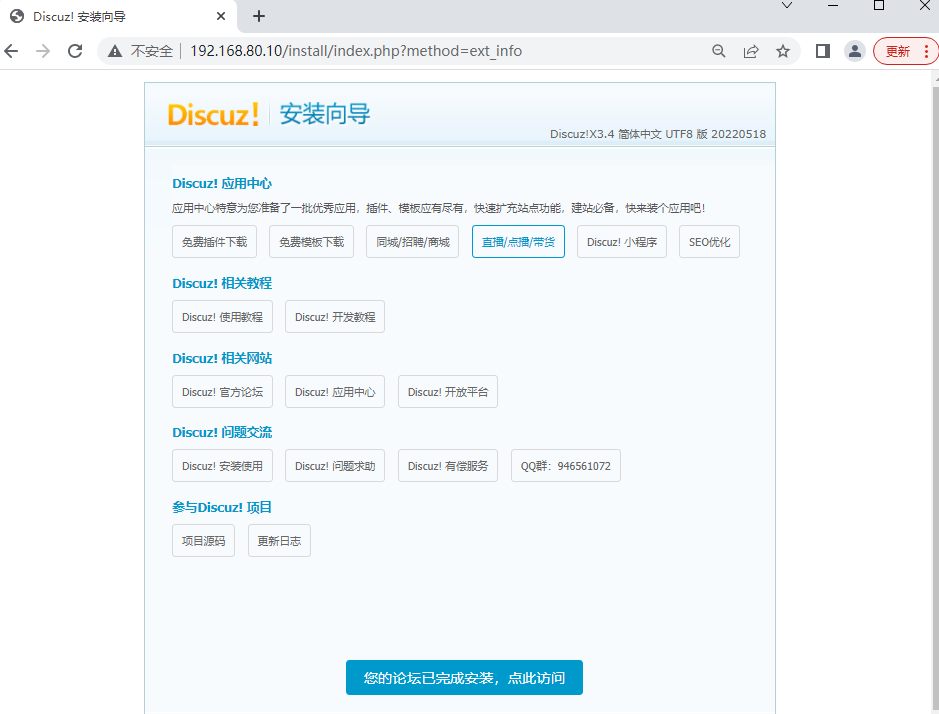Image resolution: width=939 pixels, height=714 pixels.
Task: Open Discuz! 问题求助
Action: 335,466
